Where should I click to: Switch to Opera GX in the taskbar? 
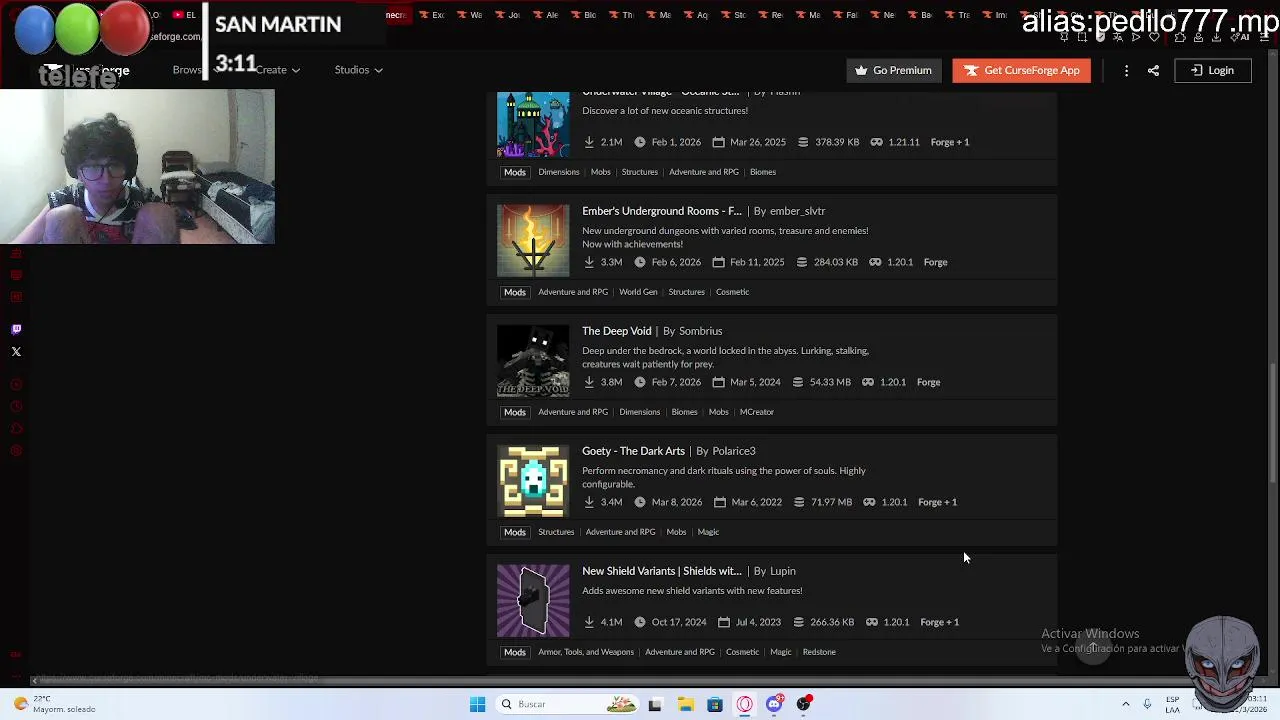(x=745, y=704)
